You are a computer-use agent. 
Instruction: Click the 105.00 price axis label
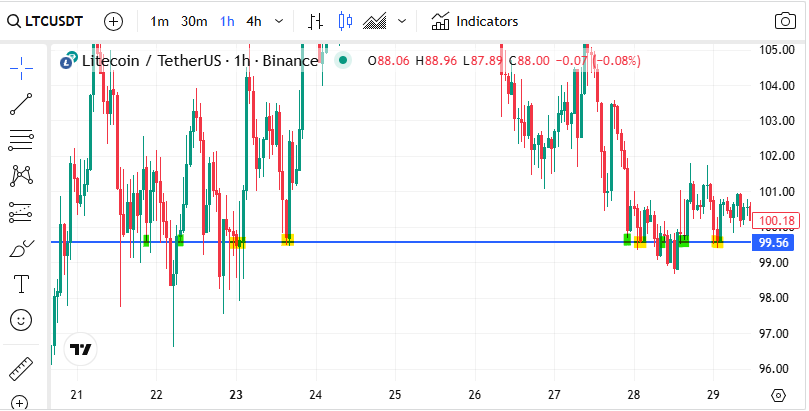[777, 50]
